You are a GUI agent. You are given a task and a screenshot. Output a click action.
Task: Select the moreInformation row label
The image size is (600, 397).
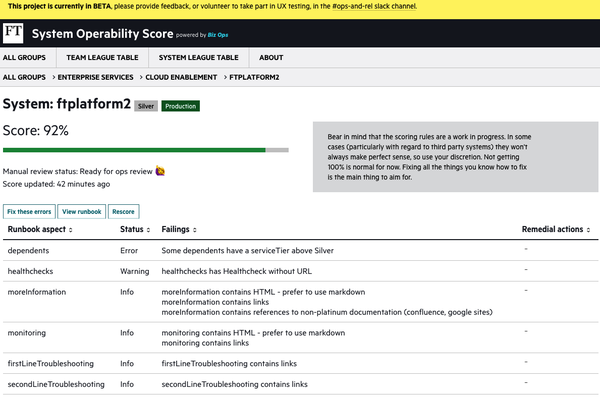pos(37,292)
